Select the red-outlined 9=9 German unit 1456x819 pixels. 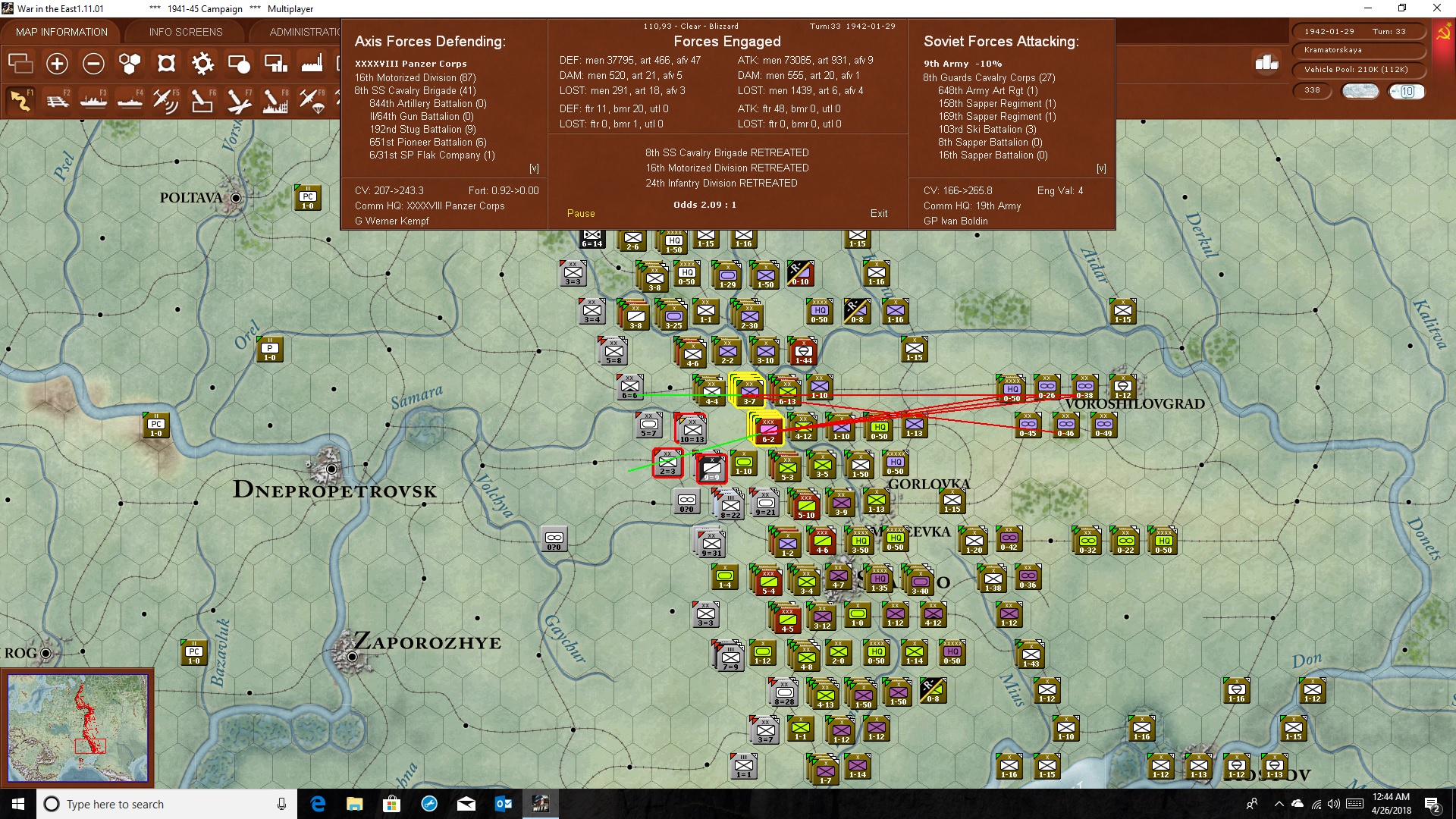(711, 468)
